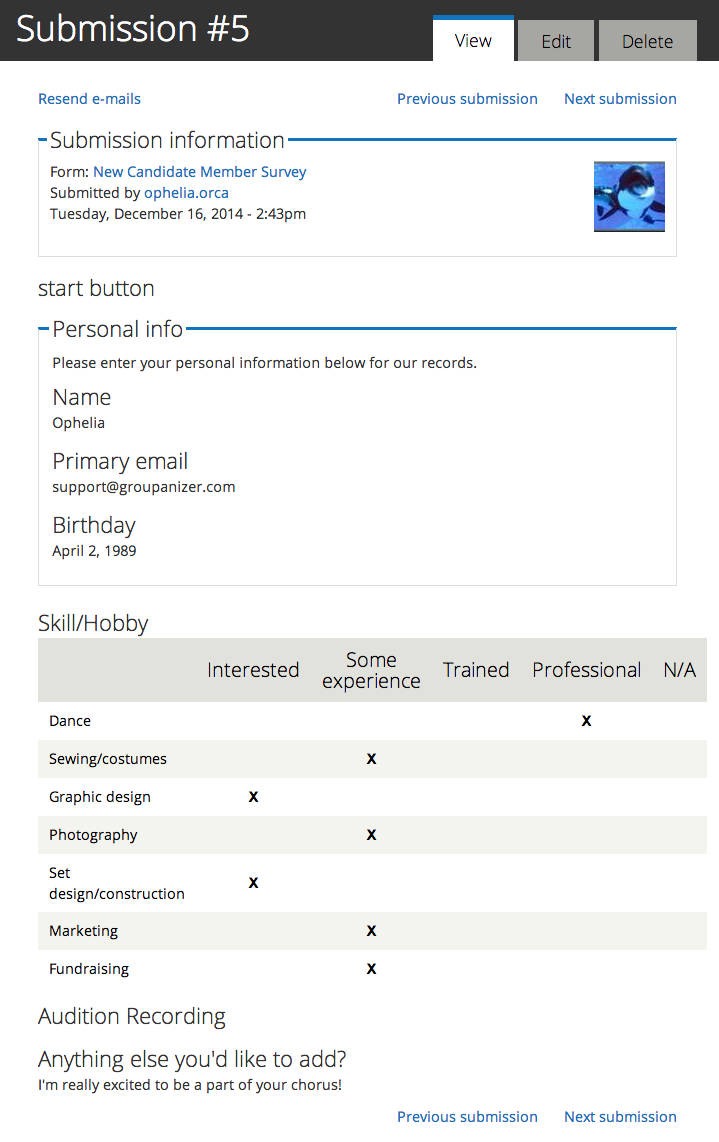Screen dimensions: 719x1142
Task: Click the Personal info fieldset title
Action: 117,329
